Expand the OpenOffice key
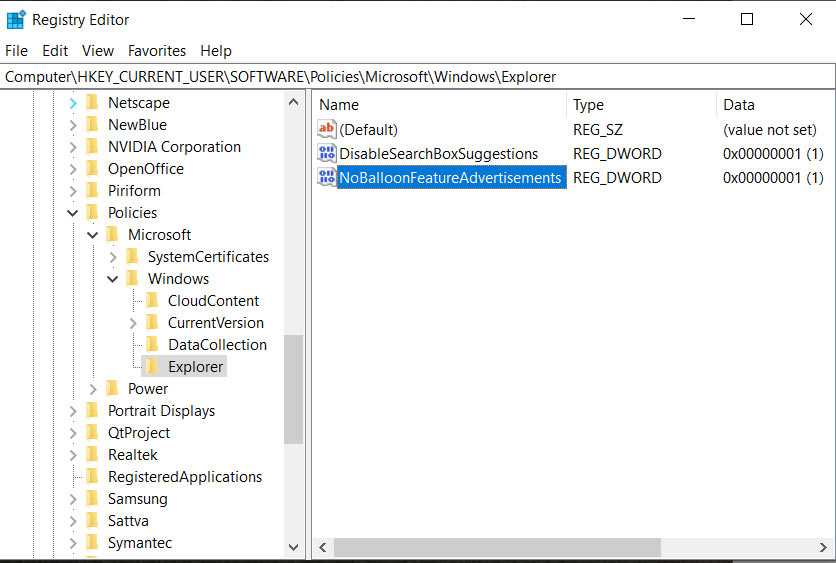 (73, 169)
